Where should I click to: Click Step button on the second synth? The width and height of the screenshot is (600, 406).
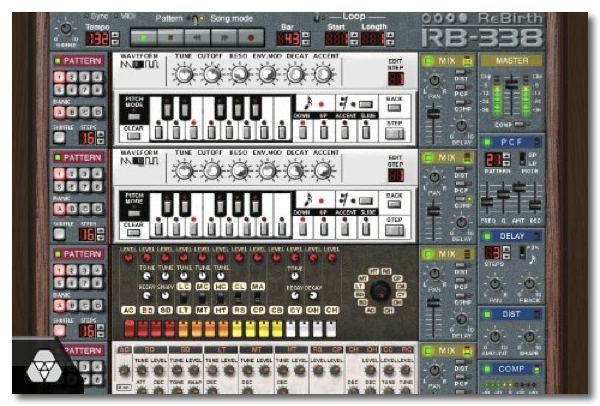[395, 230]
